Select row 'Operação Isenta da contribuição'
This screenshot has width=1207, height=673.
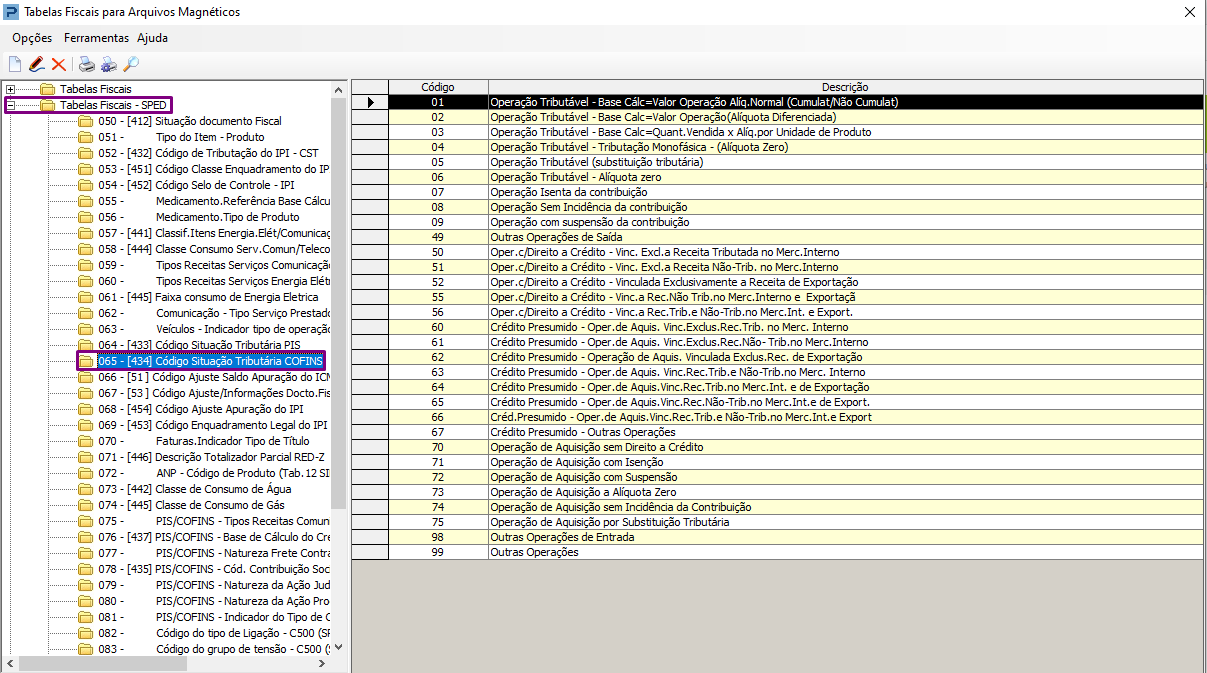(845, 192)
